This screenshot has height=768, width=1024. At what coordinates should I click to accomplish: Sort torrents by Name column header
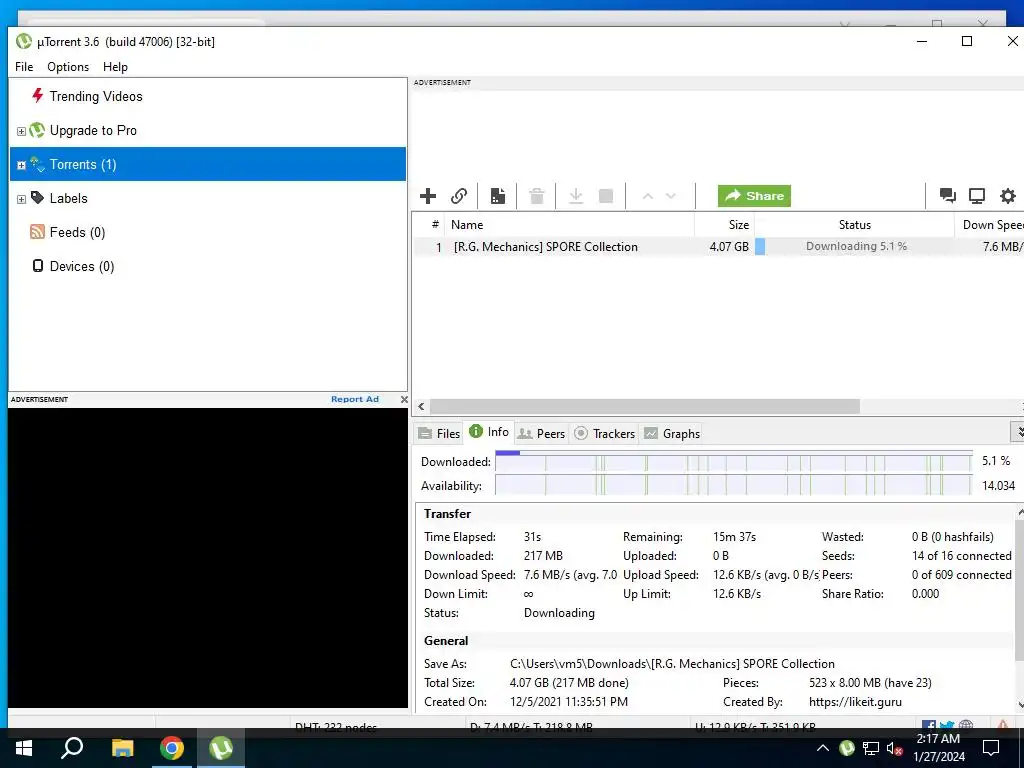pos(569,225)
